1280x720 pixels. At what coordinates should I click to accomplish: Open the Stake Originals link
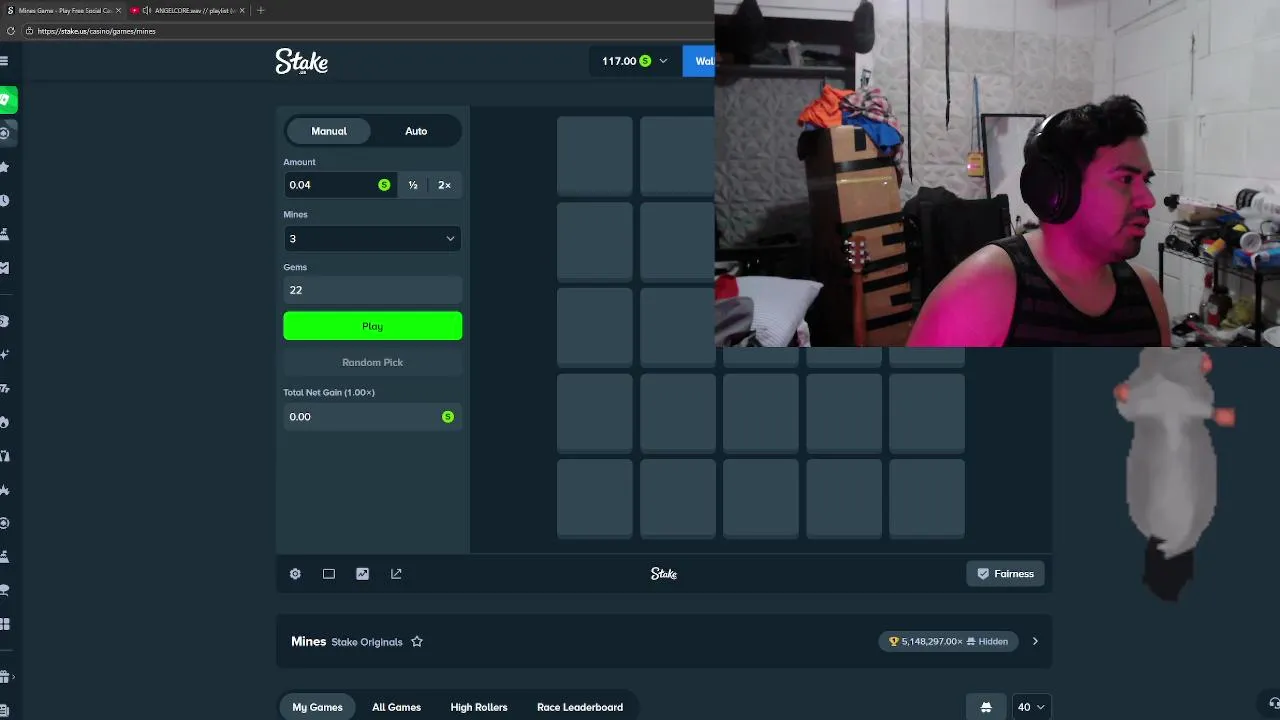point(367,642)
